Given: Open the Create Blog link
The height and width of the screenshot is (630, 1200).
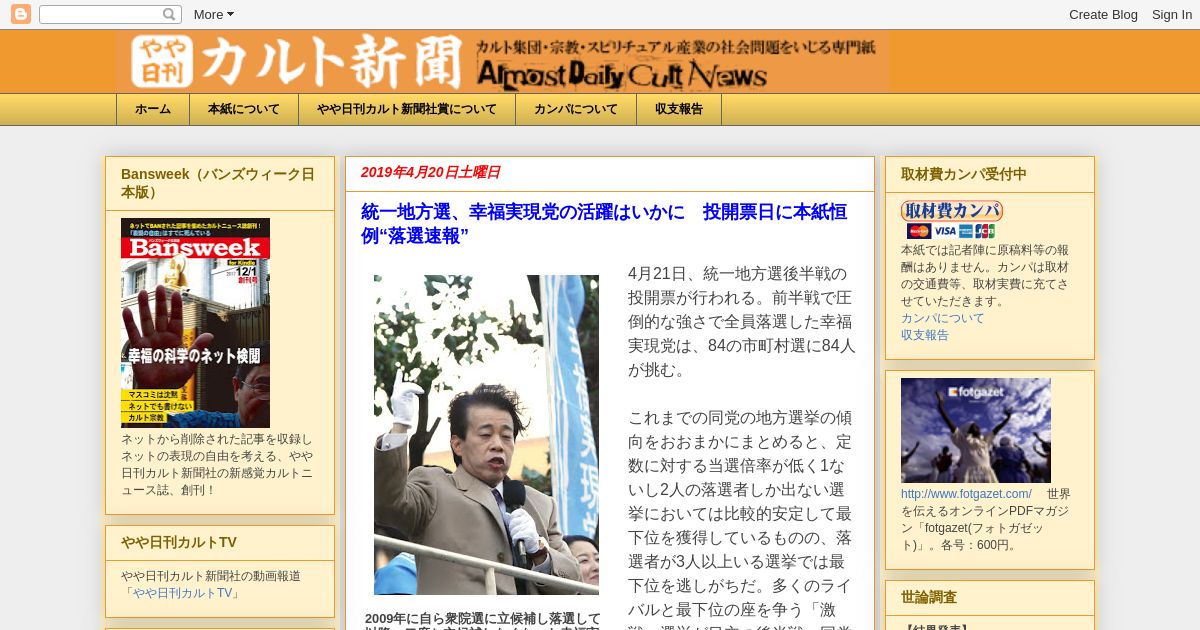Looking at the screenshot, I should tap(1103, 14).
